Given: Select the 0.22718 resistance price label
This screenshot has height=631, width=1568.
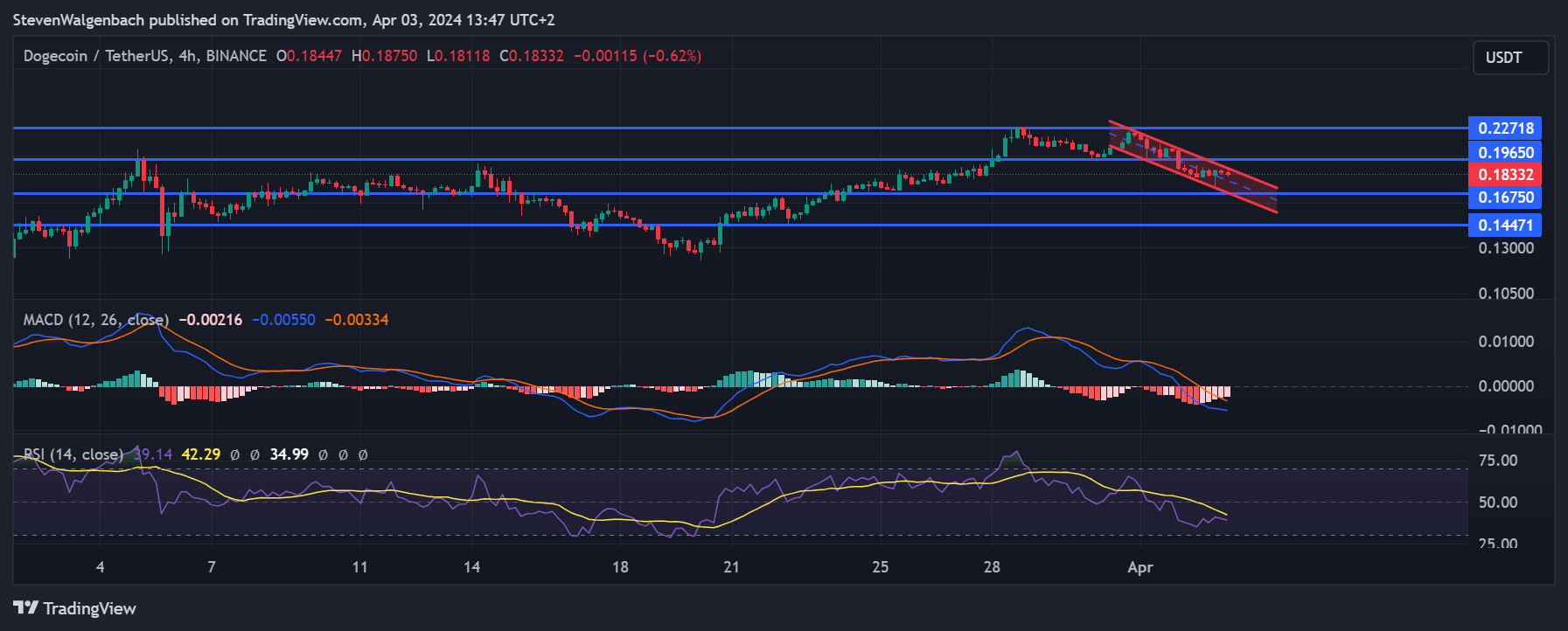Looking at the screenshot, I should coord(1505,128).
